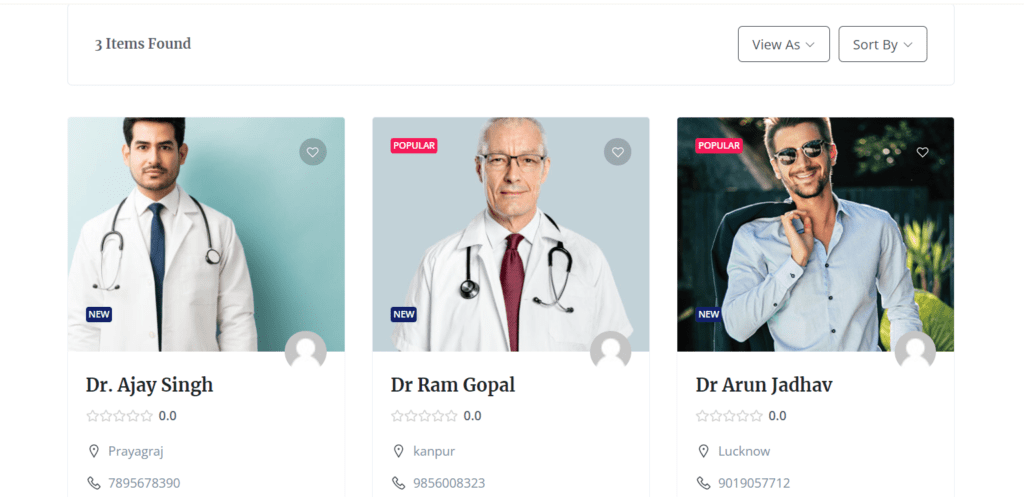Click author avatar on Dr Arun Jadhav card

915,351
